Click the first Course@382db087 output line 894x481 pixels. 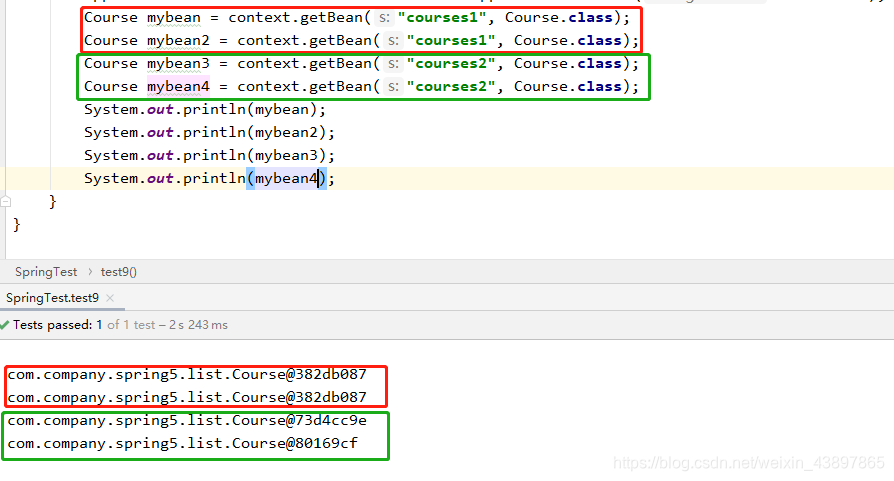point(187,374)
